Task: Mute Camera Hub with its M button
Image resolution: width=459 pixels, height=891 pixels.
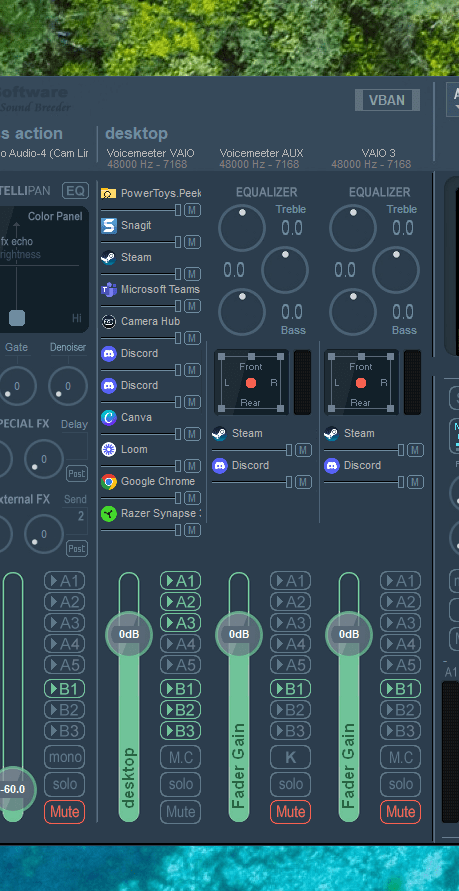Action: pyautogui.click(x=192, y=338)
